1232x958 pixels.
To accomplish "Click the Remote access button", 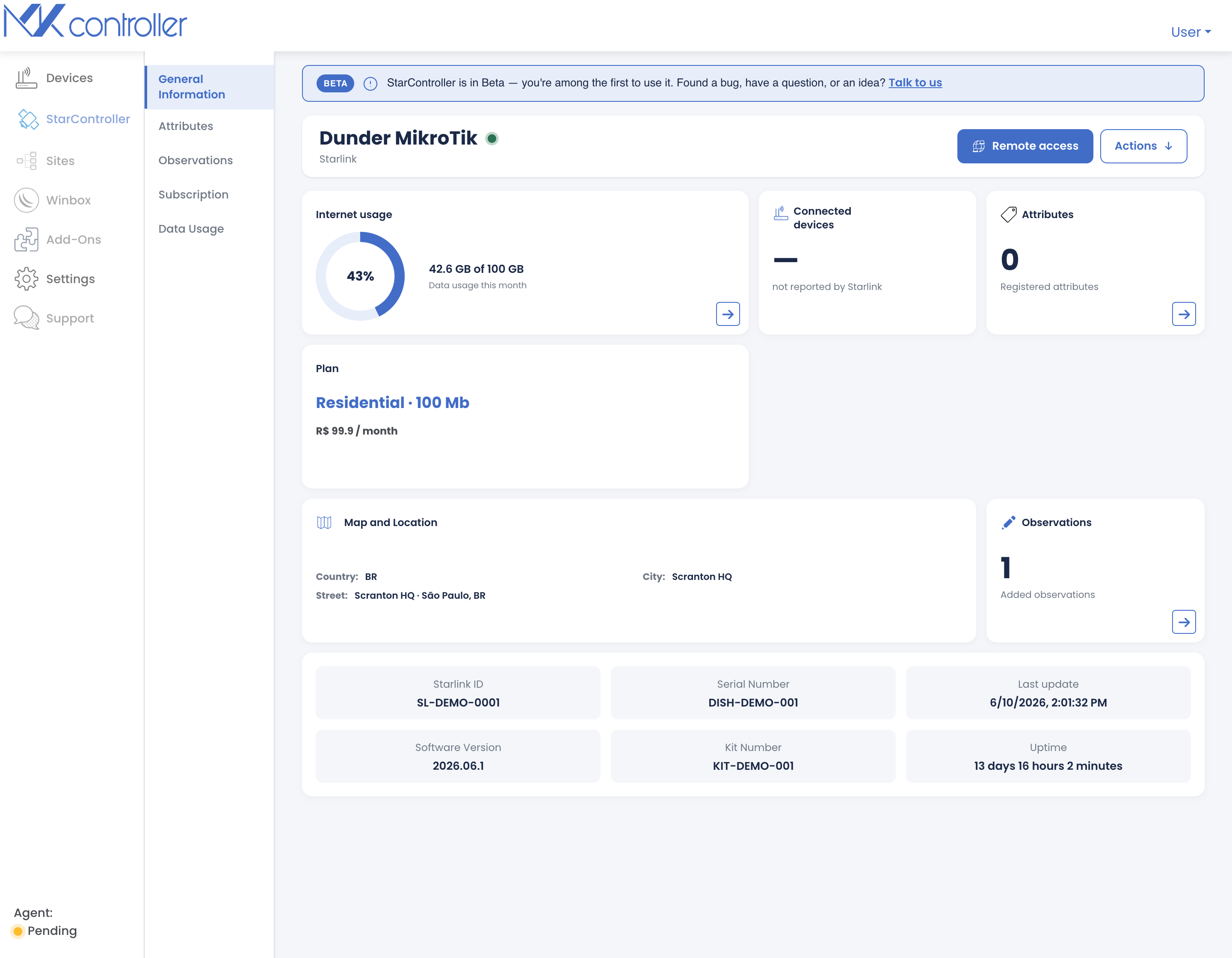I will click(1025, 146).
